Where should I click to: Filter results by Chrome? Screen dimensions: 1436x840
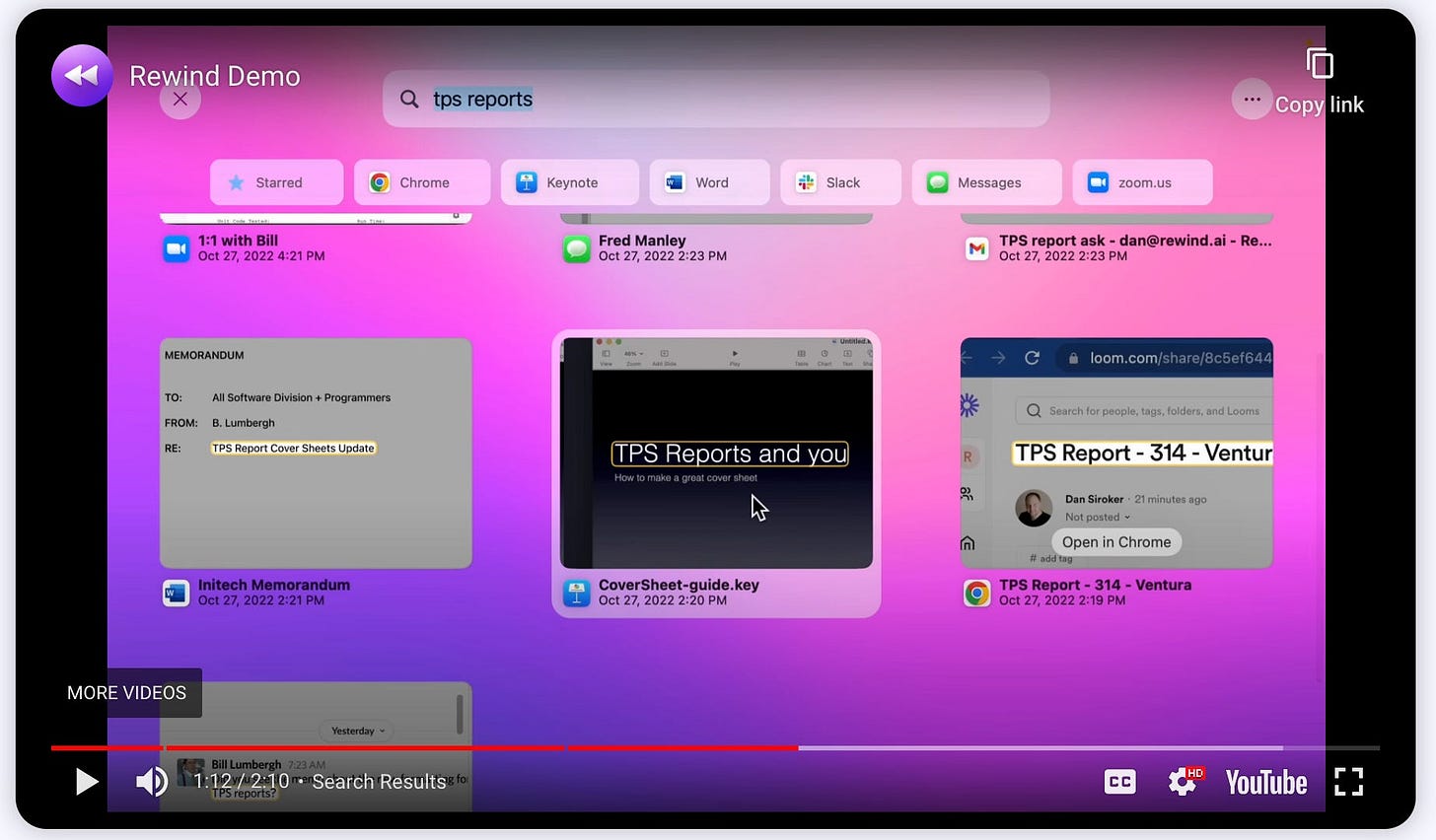tap(422, 182)
